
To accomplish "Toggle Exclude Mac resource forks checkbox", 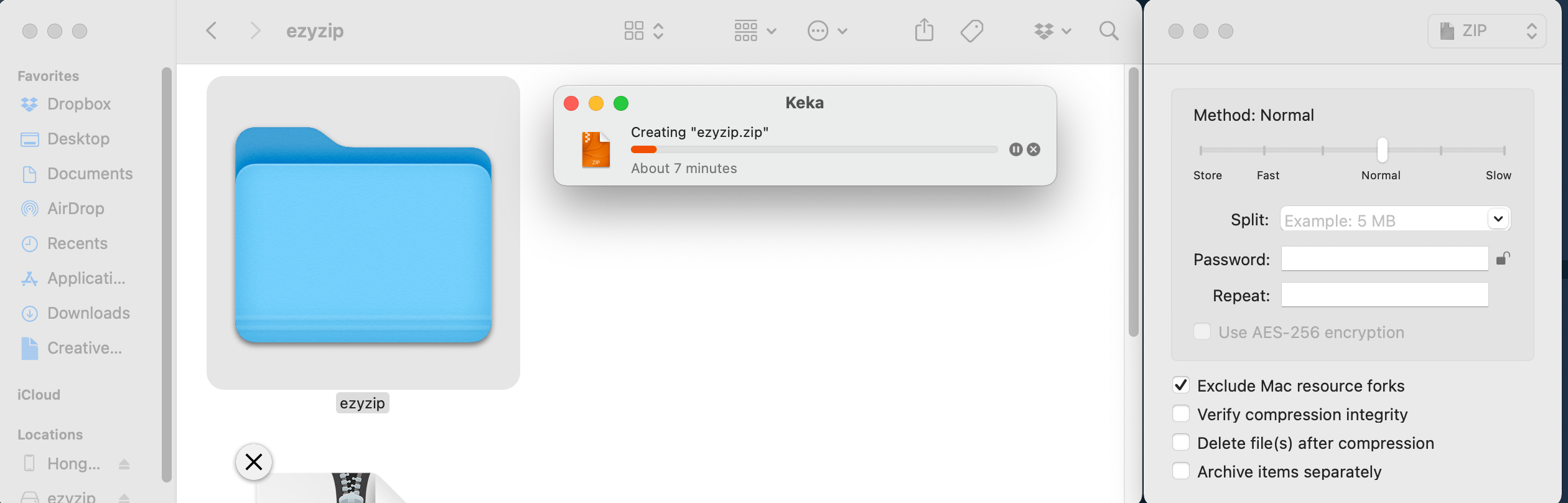I will click(1180, 385).
